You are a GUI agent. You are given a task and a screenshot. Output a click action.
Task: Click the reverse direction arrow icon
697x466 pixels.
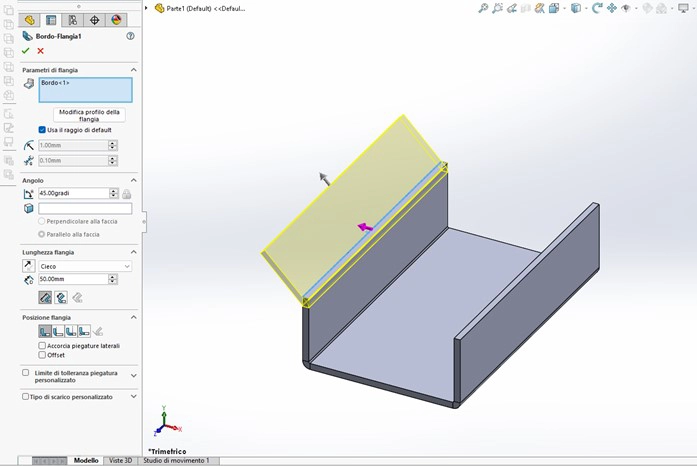pyautogui.click(x=28, y=266)
